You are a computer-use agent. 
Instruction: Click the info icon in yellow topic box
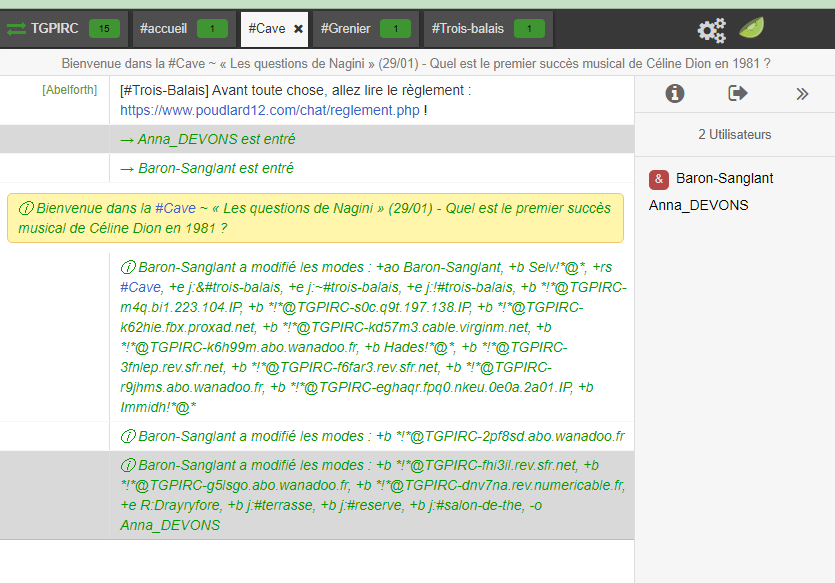[26, 208]
